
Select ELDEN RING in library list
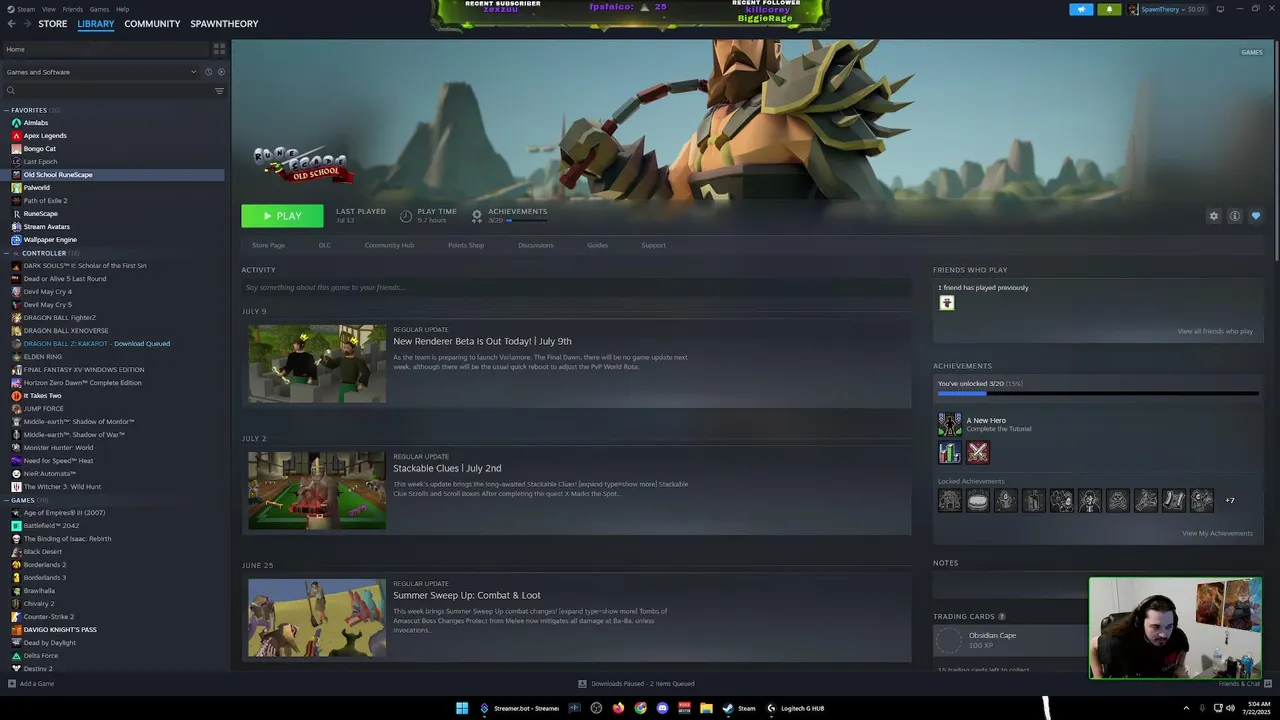click(x=42, y=357)
